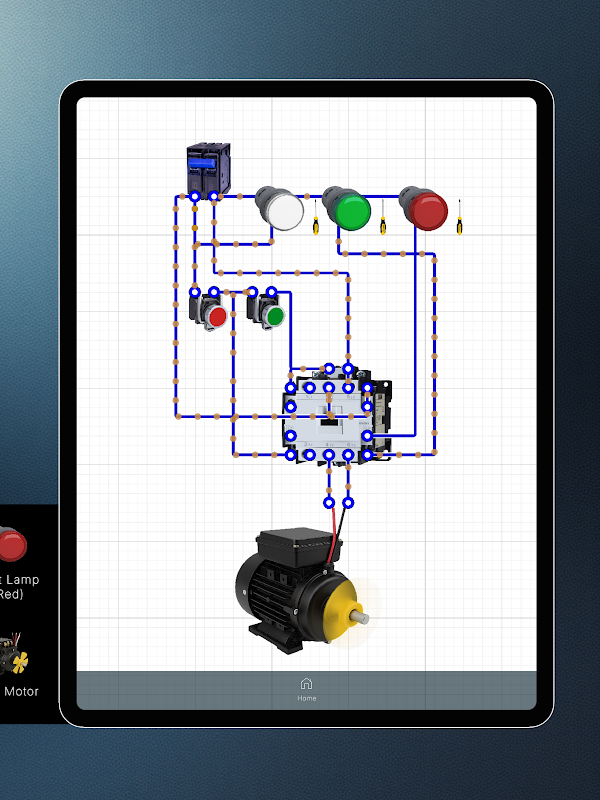The image size is (600, 800).
Task: Click breaker's right output terminal
Action: 214,196
